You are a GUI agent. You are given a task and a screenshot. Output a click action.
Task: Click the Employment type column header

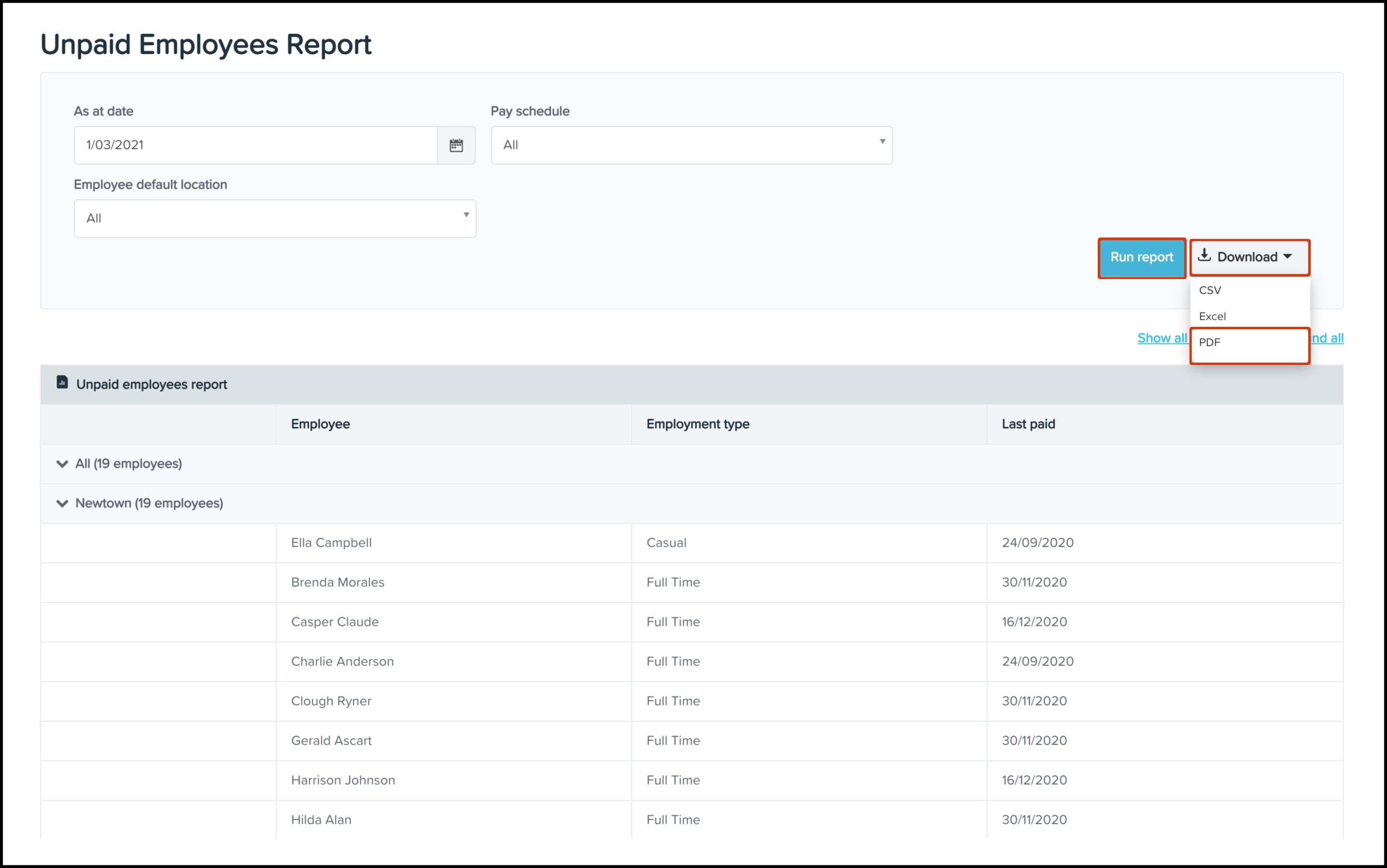click(697, 424)
